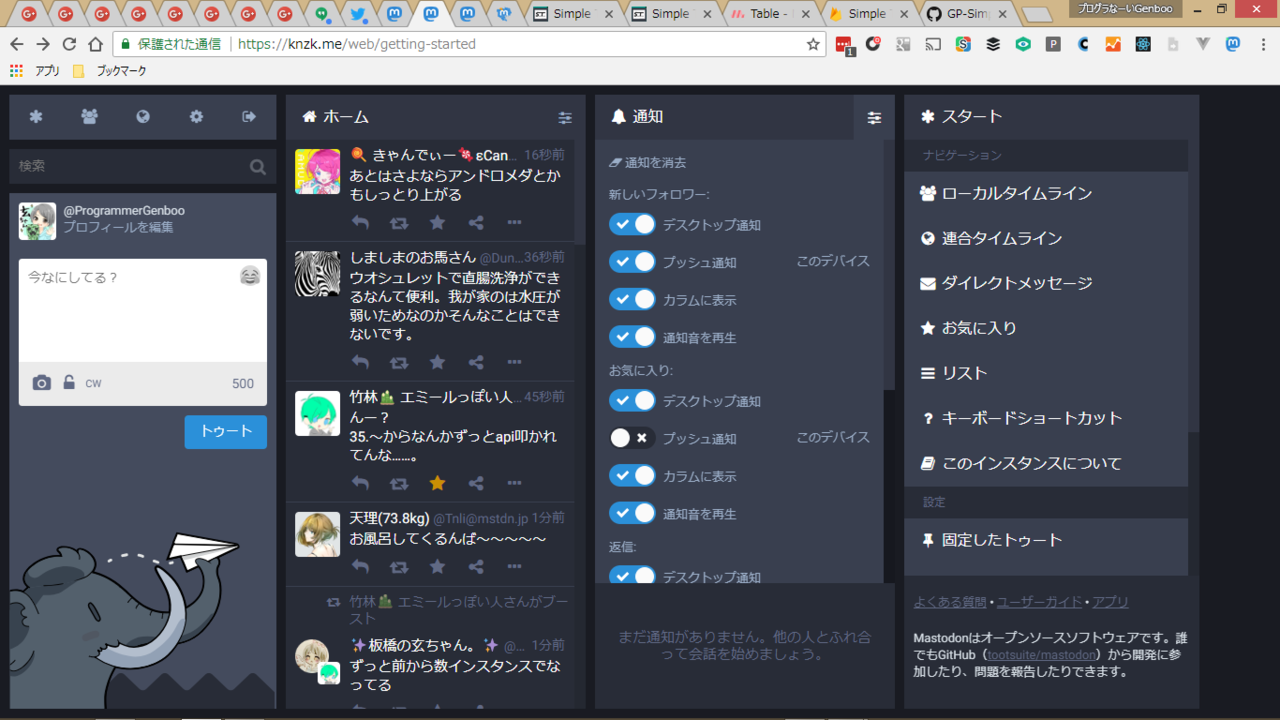The width and height of the screenshot is (1280, 720).
Task: Toggle 通知音を再生 under new followers
Action: 632,337
